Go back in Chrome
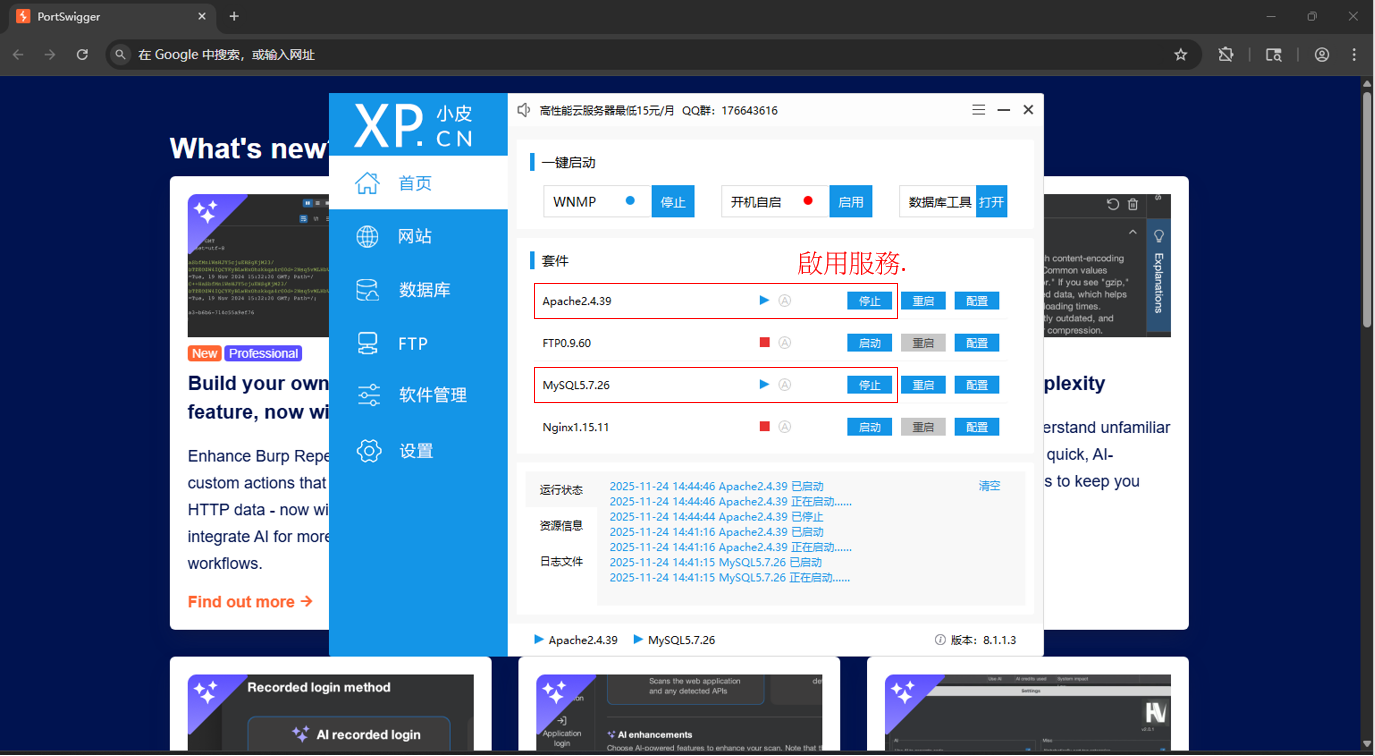 point(18,55)
